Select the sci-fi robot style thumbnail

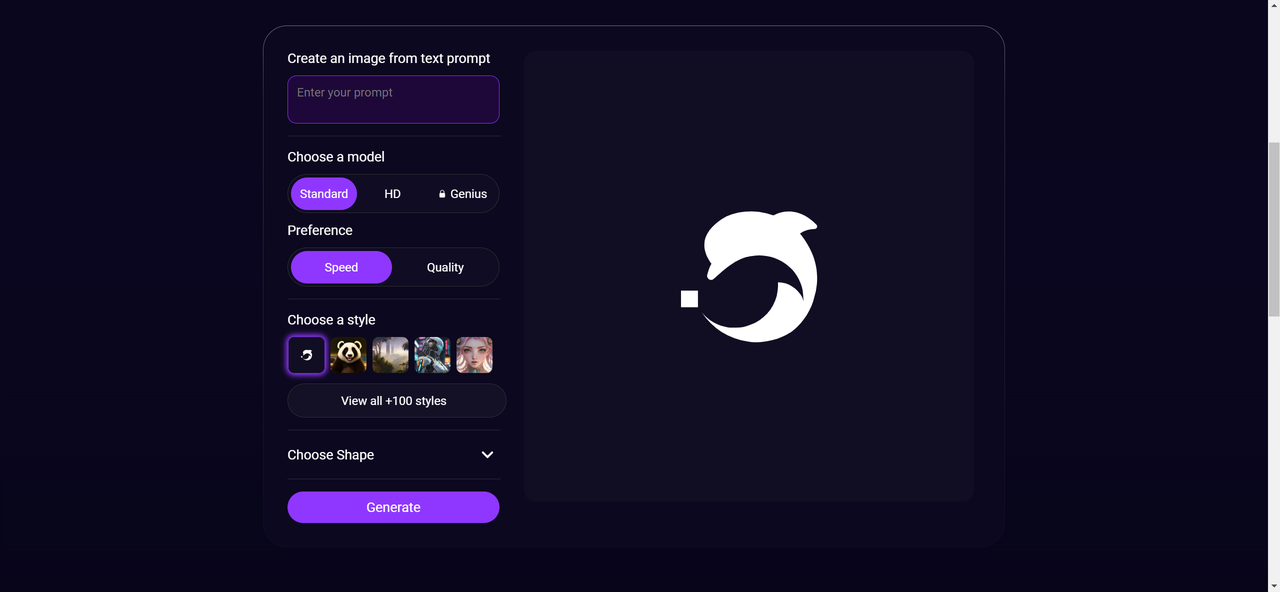pyautogui.click(x=433, y=355)
